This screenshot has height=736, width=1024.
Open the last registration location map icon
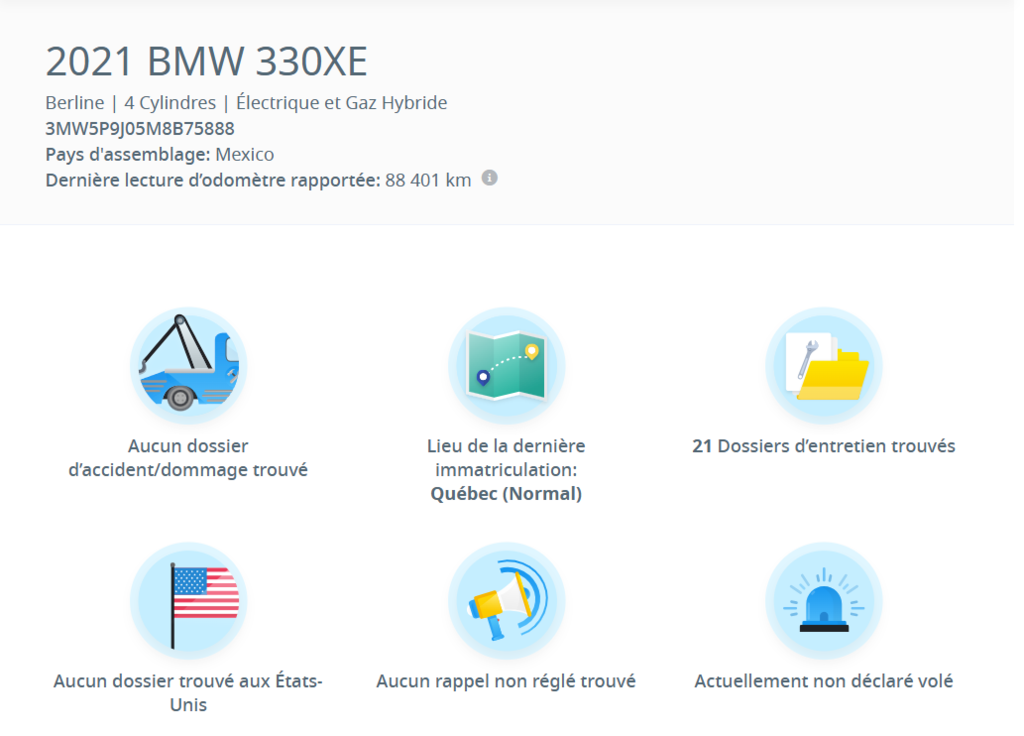point(506,364)
